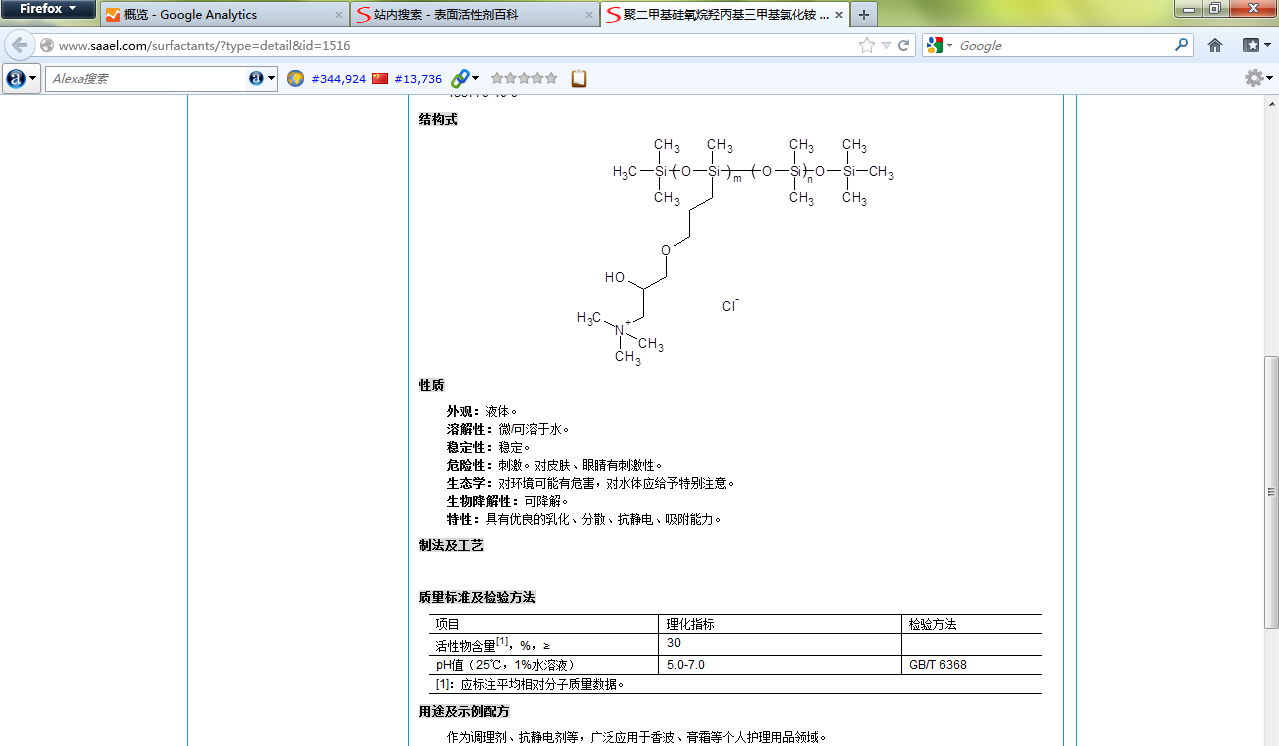This screenshot has width=1279, height=746.
Task: Expand the address bar history dropdown arrow
Action: [x=886, y=46]
